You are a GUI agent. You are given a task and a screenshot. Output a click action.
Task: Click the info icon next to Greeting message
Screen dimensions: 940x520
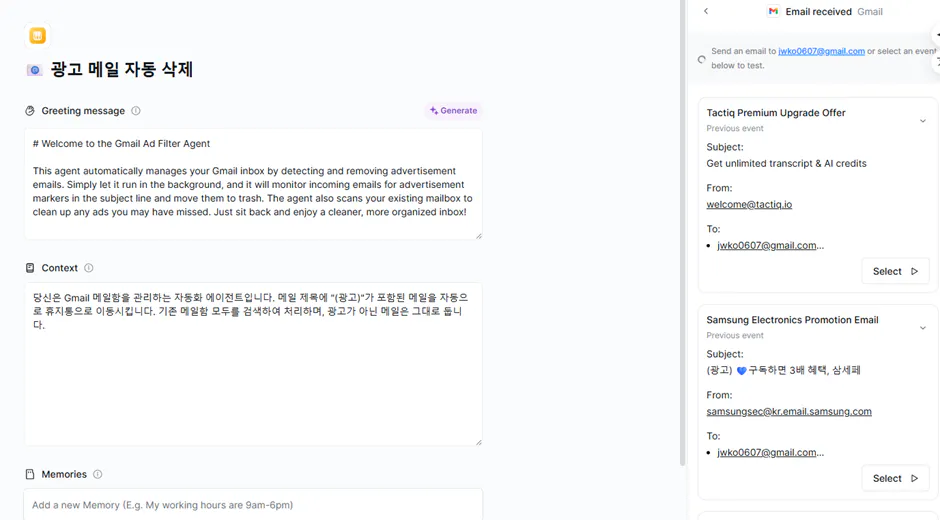coord(136,110)
